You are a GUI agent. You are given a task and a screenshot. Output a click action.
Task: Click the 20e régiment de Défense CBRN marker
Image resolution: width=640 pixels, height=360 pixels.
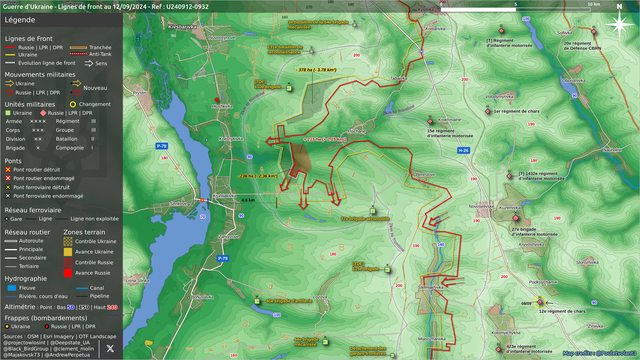594,32
